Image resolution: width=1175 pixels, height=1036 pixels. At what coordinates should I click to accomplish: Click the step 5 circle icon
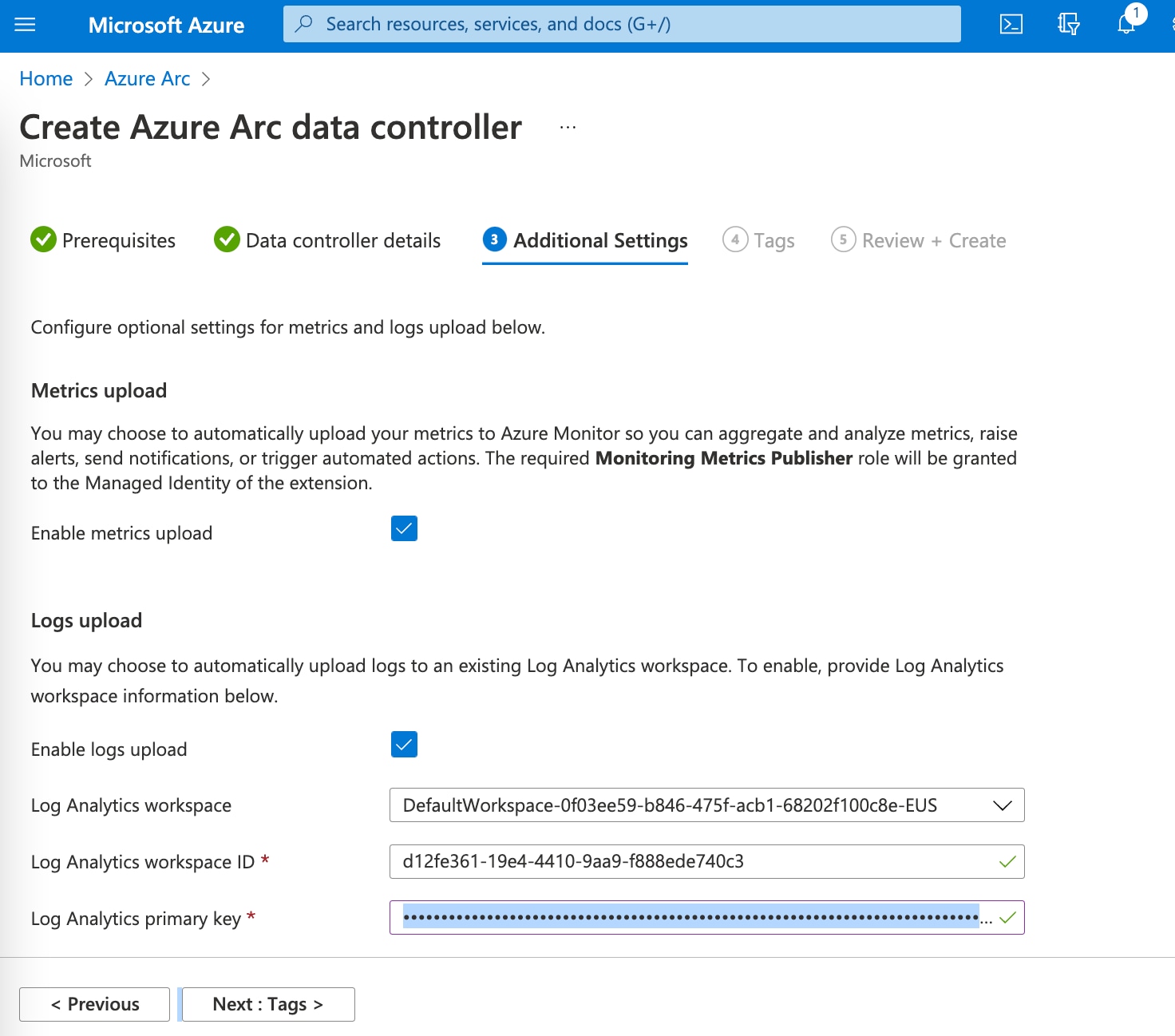point(843,239)
